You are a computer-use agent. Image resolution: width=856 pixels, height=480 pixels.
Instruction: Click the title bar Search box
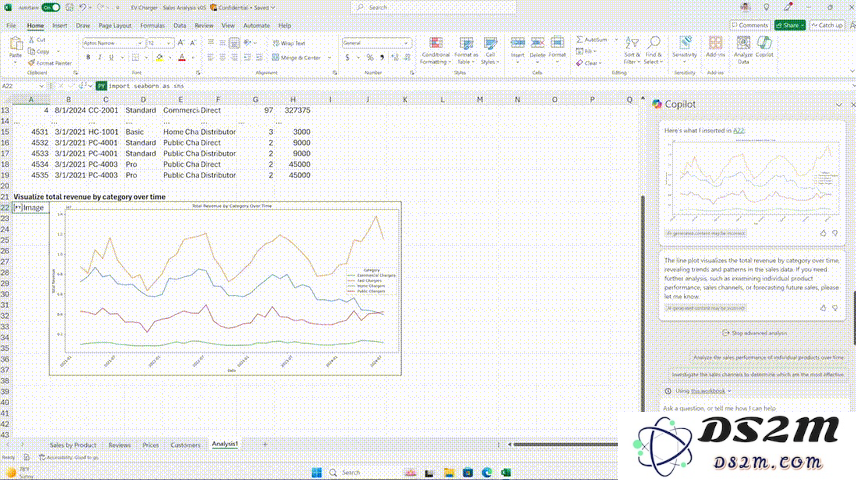(x=433, y=8)
